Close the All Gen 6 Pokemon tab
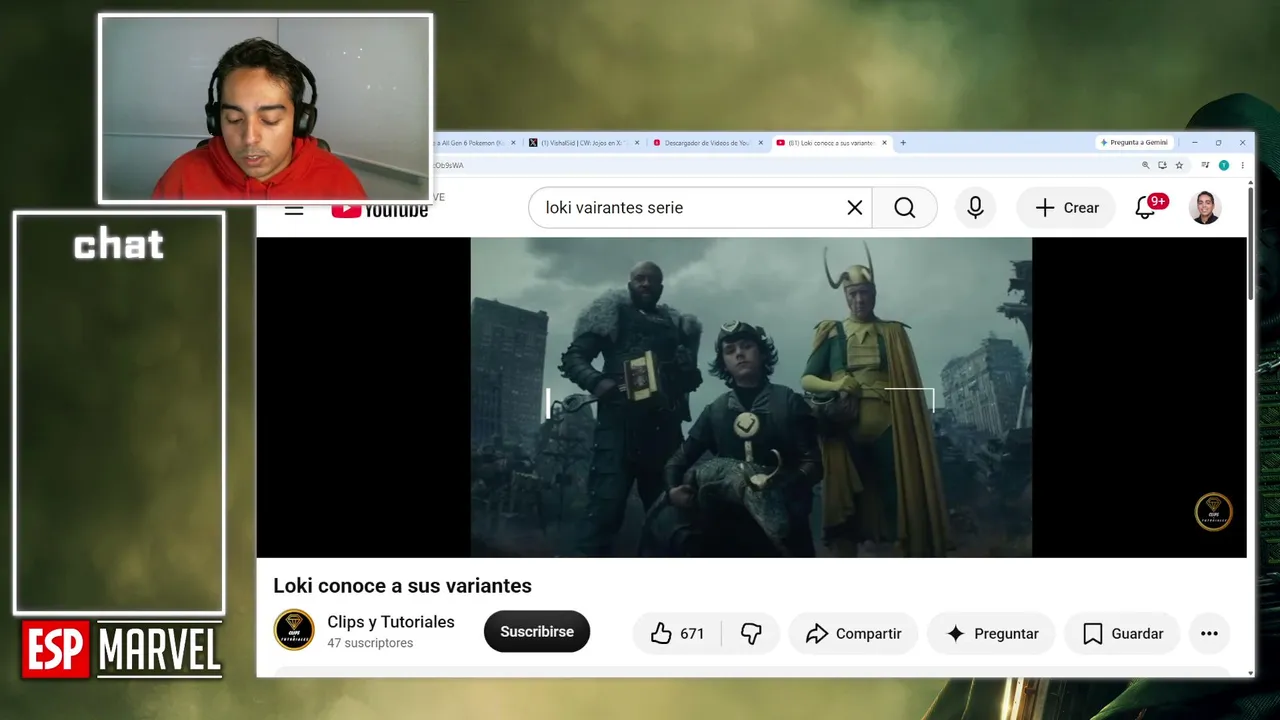This screenshot has height=720, width=1280. tap(514, 143)
